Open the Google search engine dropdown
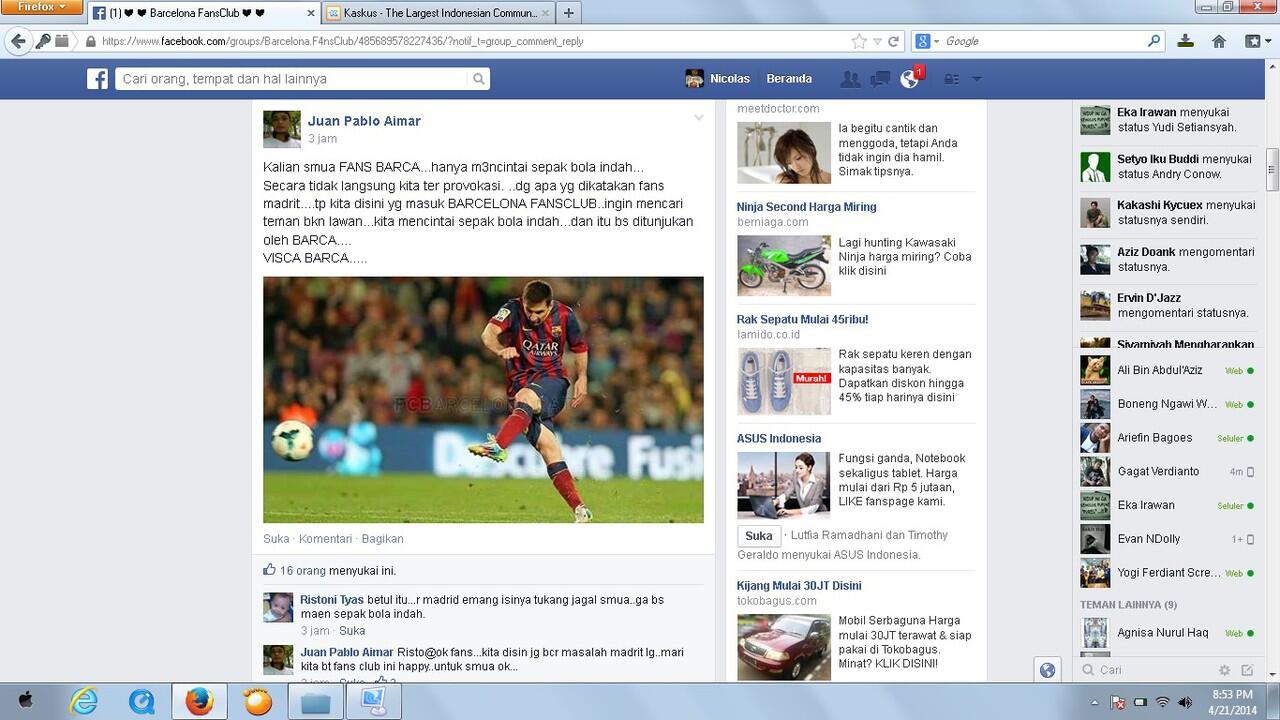Screen dimensions: 1280x720 (x=927, y=41)
